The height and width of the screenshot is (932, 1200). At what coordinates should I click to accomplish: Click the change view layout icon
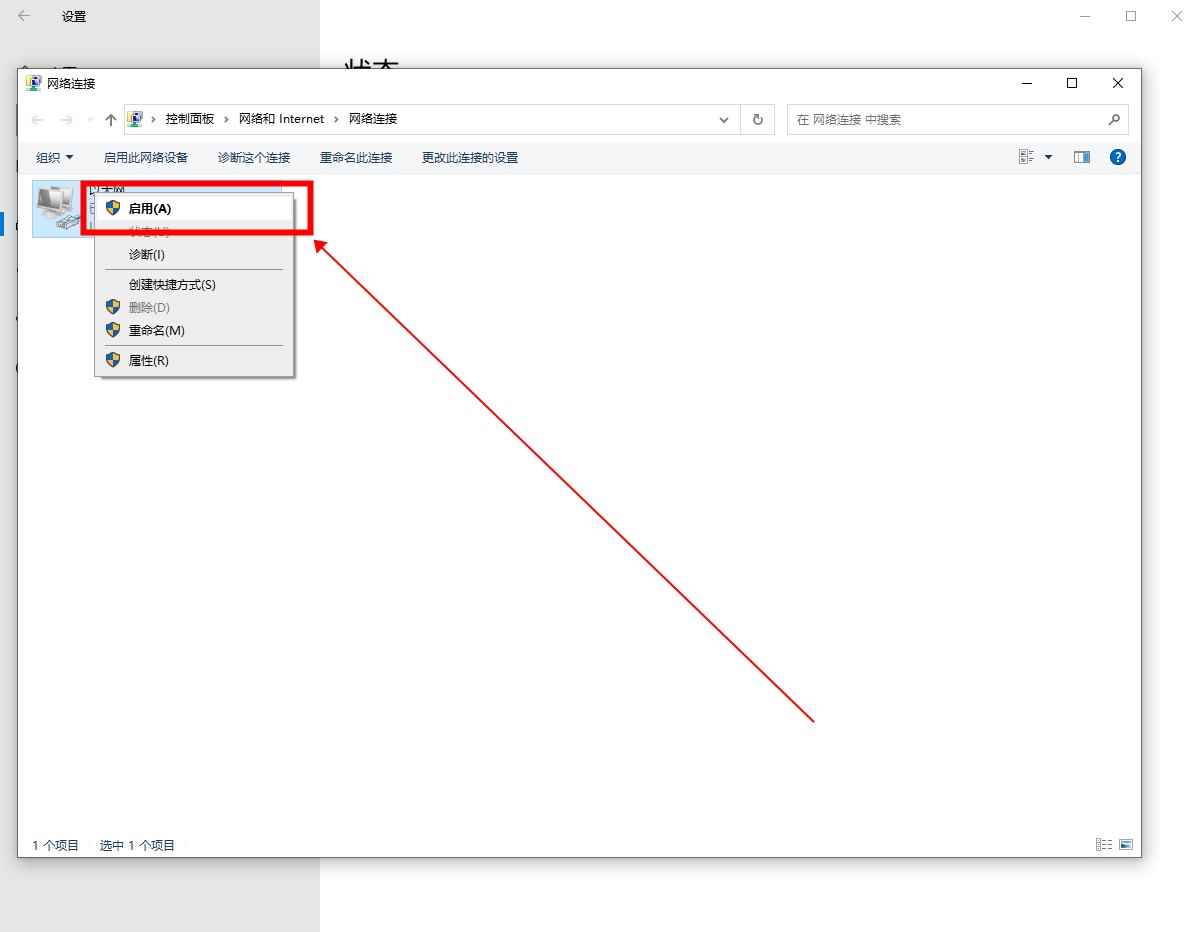[1026, 157]
